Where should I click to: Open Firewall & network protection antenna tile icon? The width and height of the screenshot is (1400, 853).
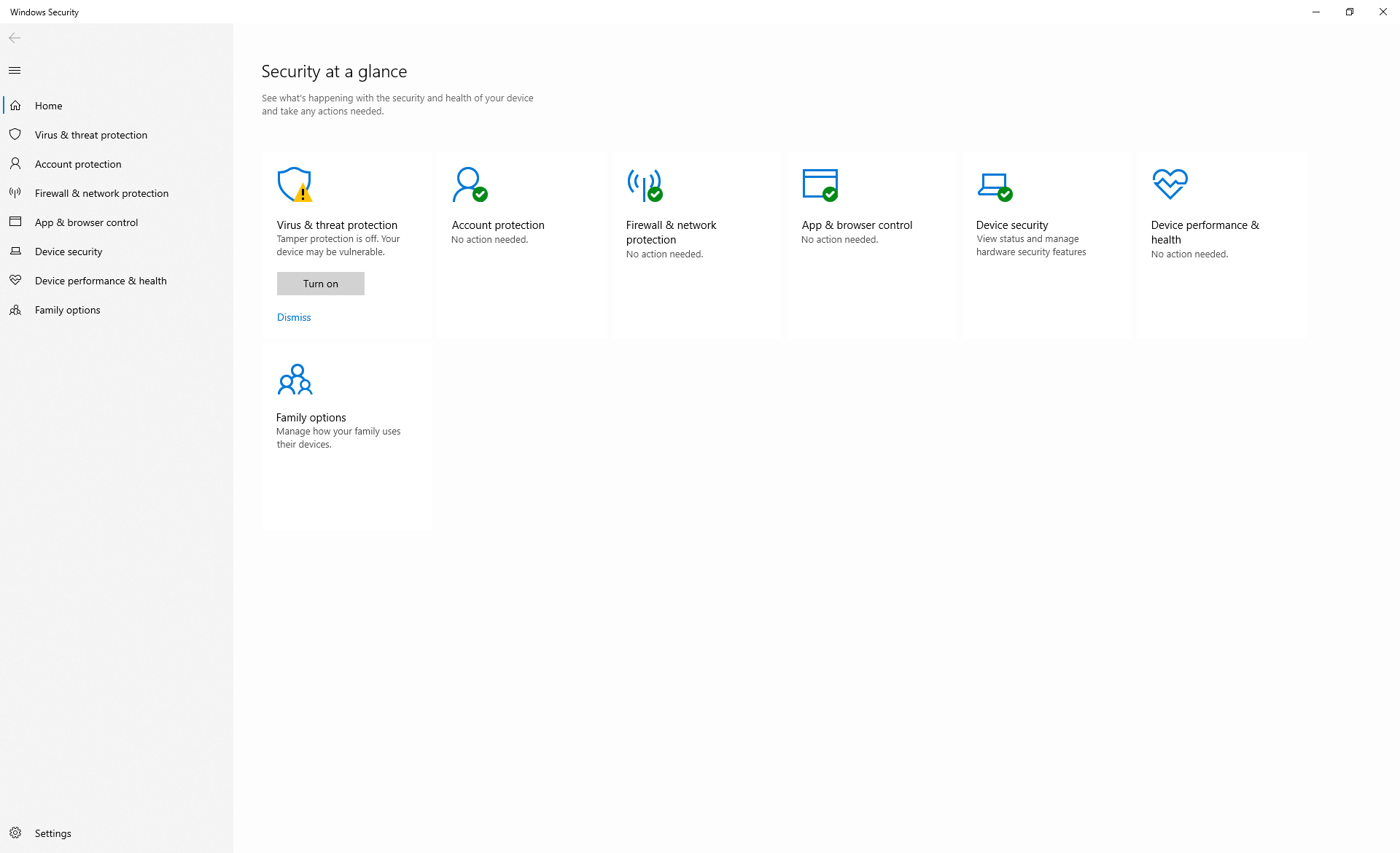tap(645, 185)
